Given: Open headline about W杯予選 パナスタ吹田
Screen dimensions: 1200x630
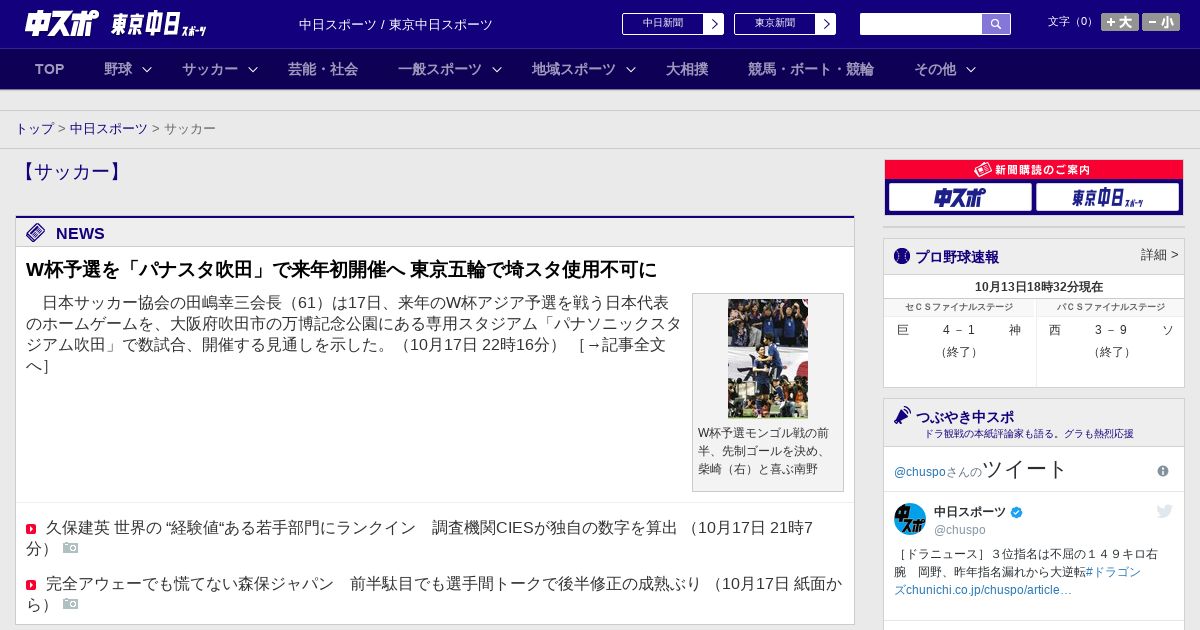Looking at the screenshot, I should pos(341,270).
